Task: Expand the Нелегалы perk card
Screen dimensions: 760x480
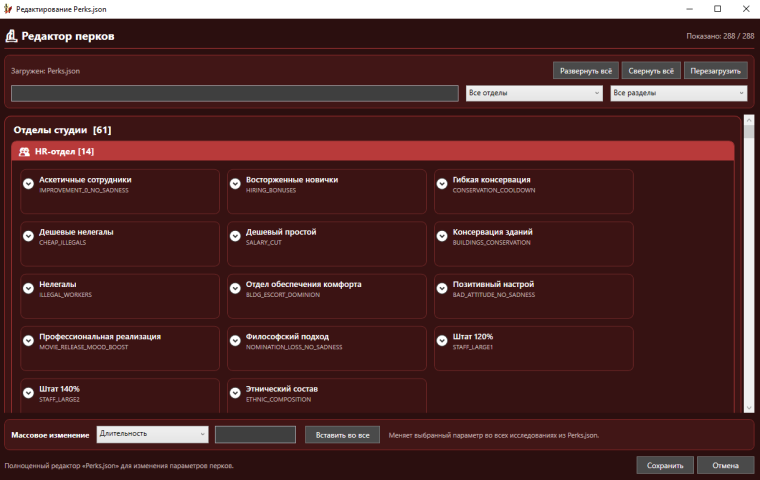Action: click(x=29, y=288)
